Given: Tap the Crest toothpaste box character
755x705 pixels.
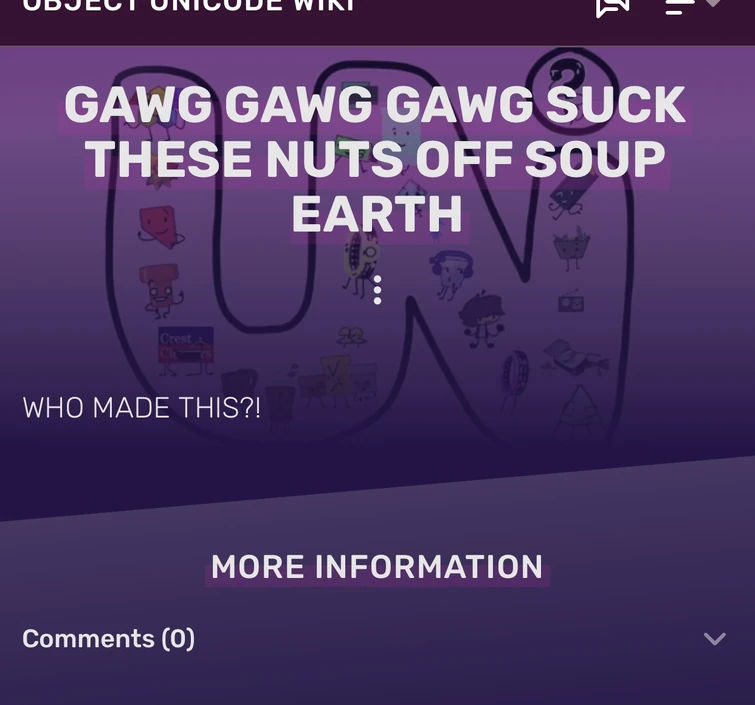Looking at the screenshot, I should point(186,350).
